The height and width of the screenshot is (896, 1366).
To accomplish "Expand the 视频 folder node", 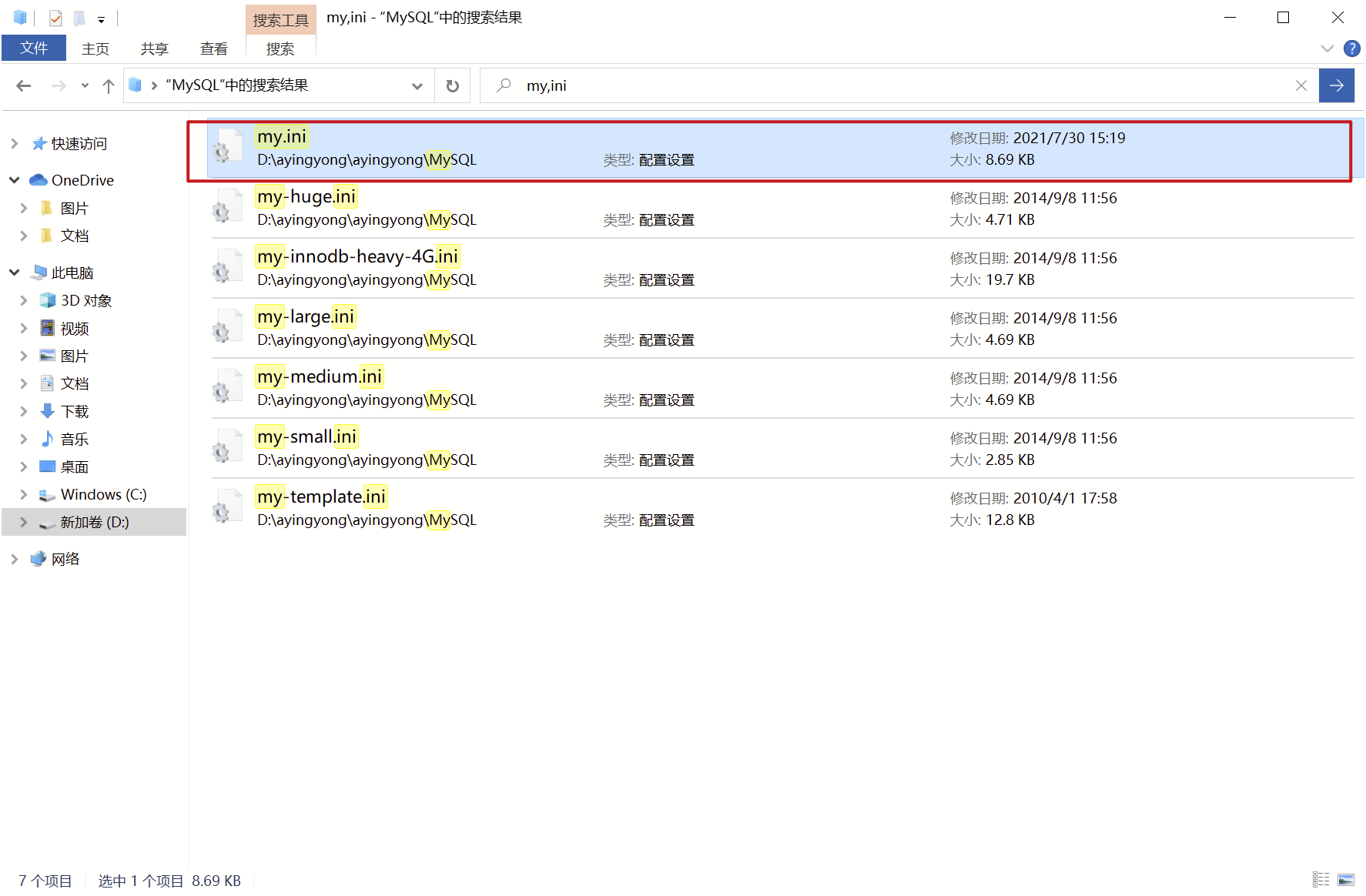I will [24, 328].
